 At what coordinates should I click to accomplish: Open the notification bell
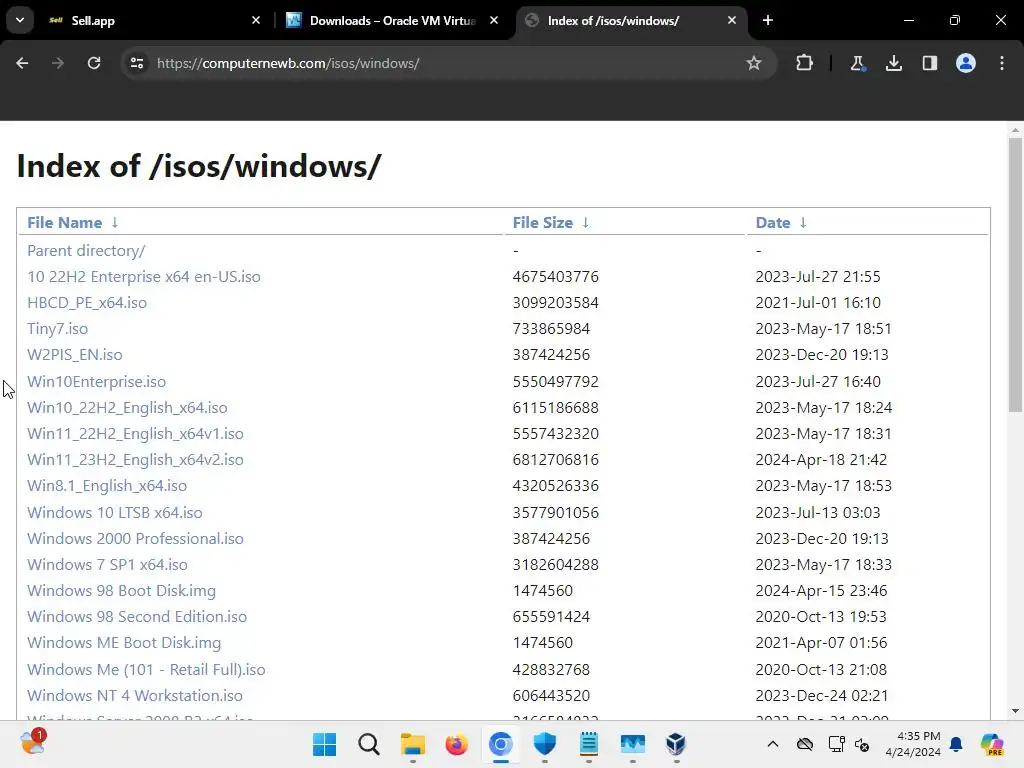(x=956, y=744)
